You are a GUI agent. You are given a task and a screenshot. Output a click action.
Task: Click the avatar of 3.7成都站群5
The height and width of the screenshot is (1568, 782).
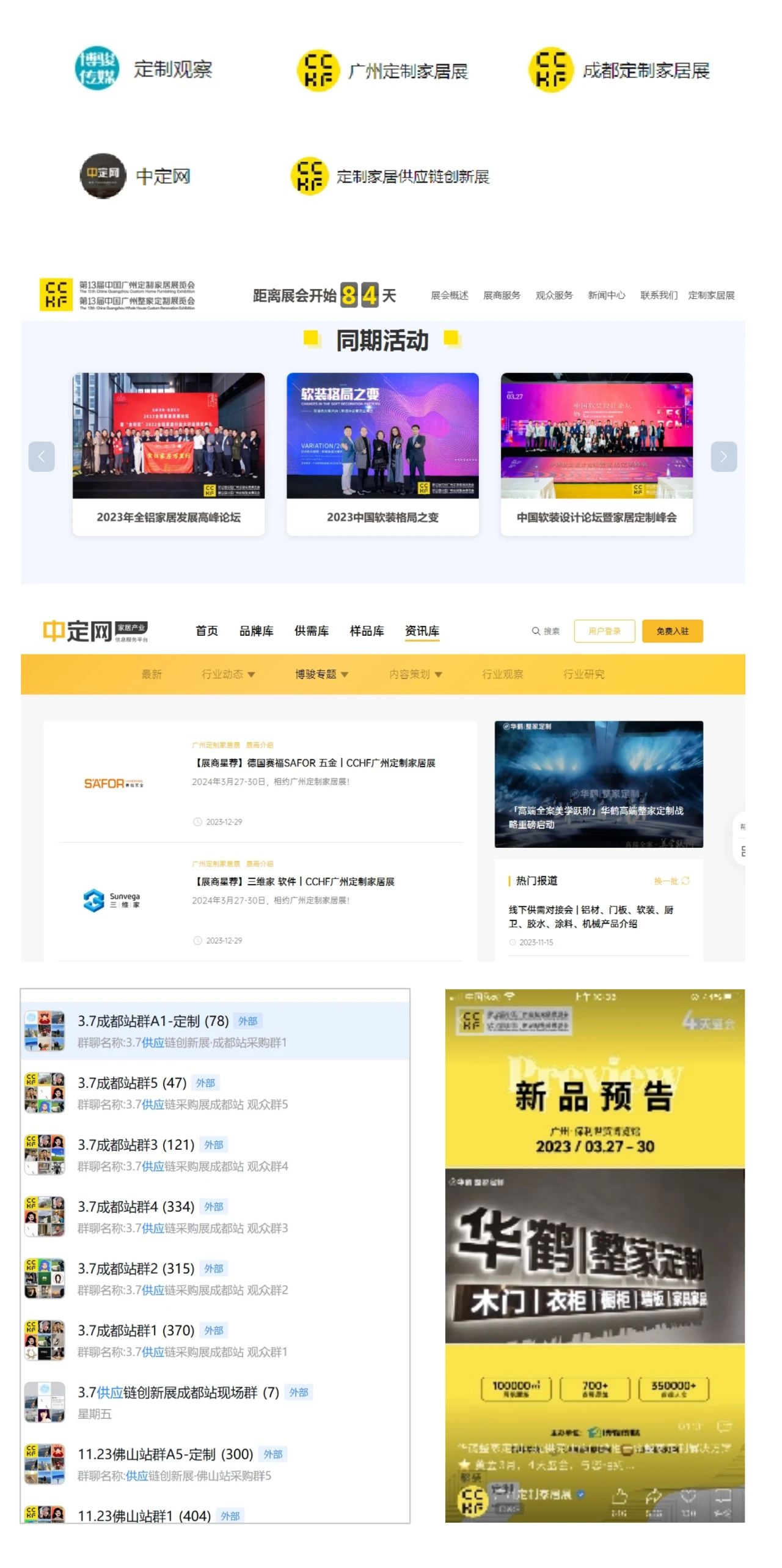tap(45, 1092)
